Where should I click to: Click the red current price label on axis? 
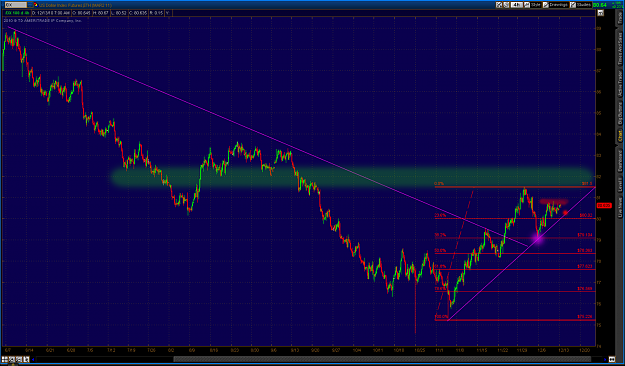click(604, 205)
